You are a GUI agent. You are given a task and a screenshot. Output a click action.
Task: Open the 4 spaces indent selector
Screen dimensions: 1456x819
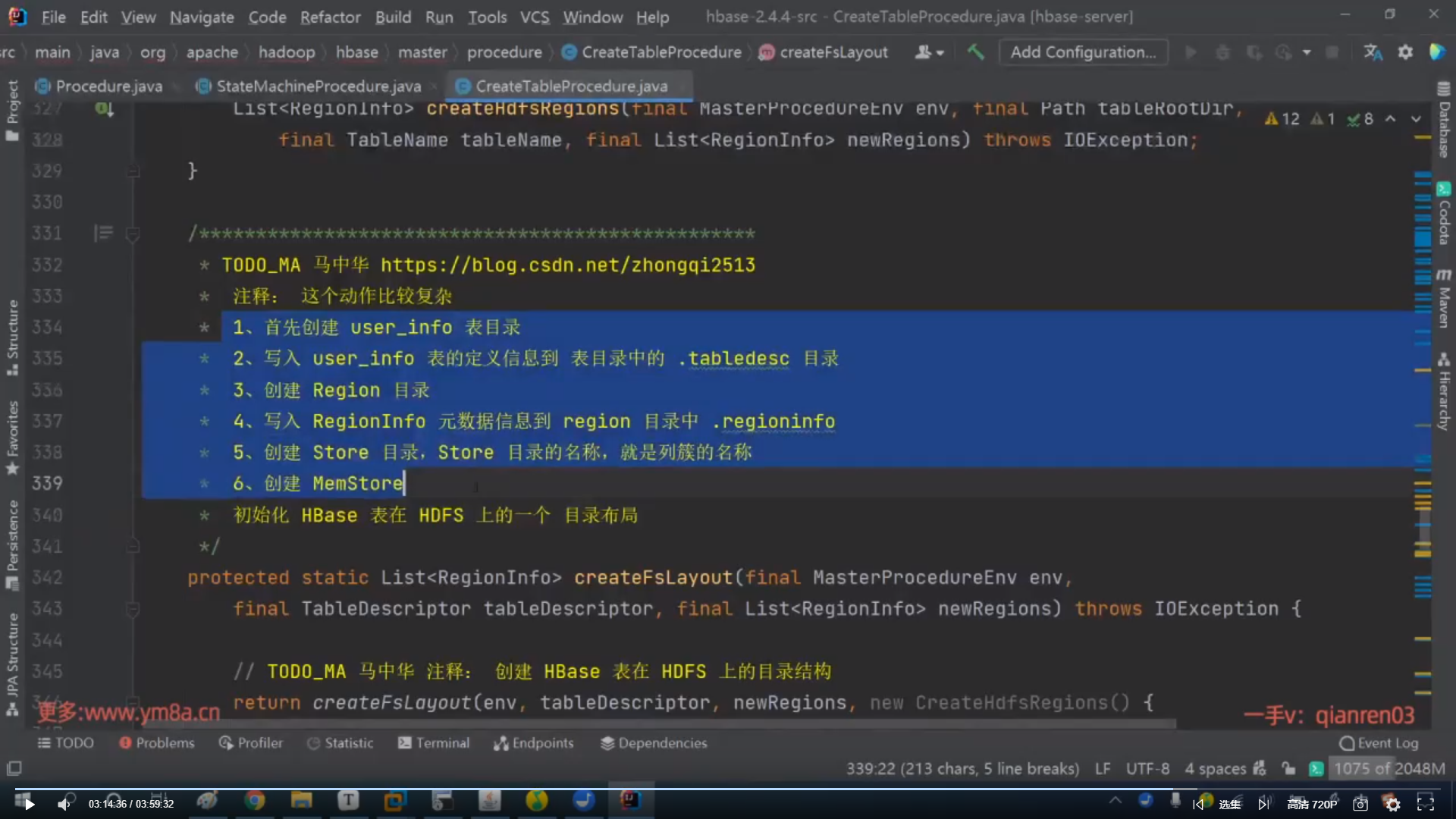(1215, 769)
